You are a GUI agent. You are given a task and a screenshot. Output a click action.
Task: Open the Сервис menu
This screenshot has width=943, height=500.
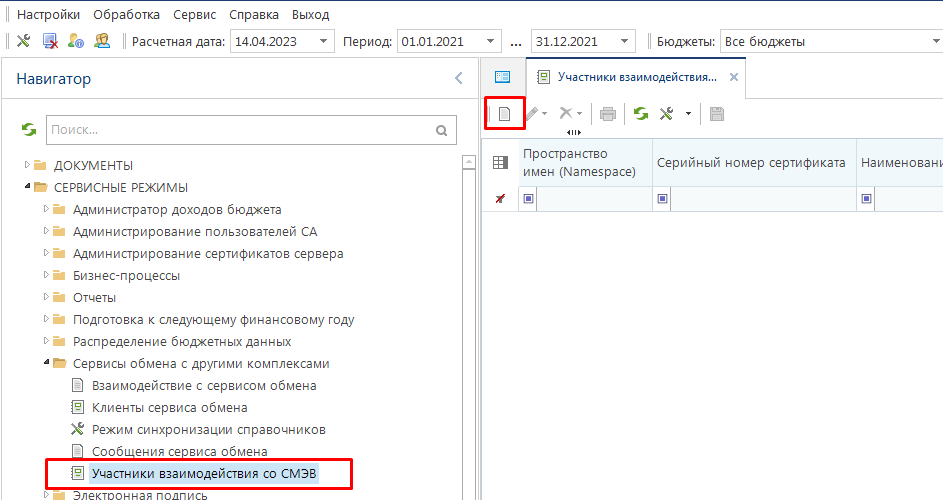[194, 14]
